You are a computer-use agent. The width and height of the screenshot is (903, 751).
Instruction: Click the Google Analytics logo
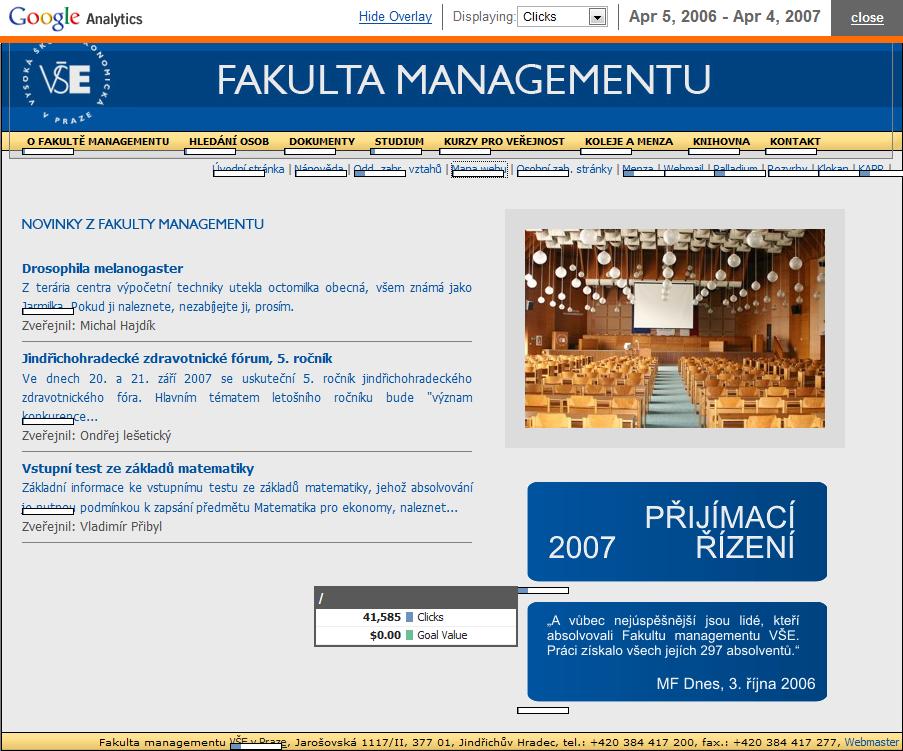(x=75, y=18)
